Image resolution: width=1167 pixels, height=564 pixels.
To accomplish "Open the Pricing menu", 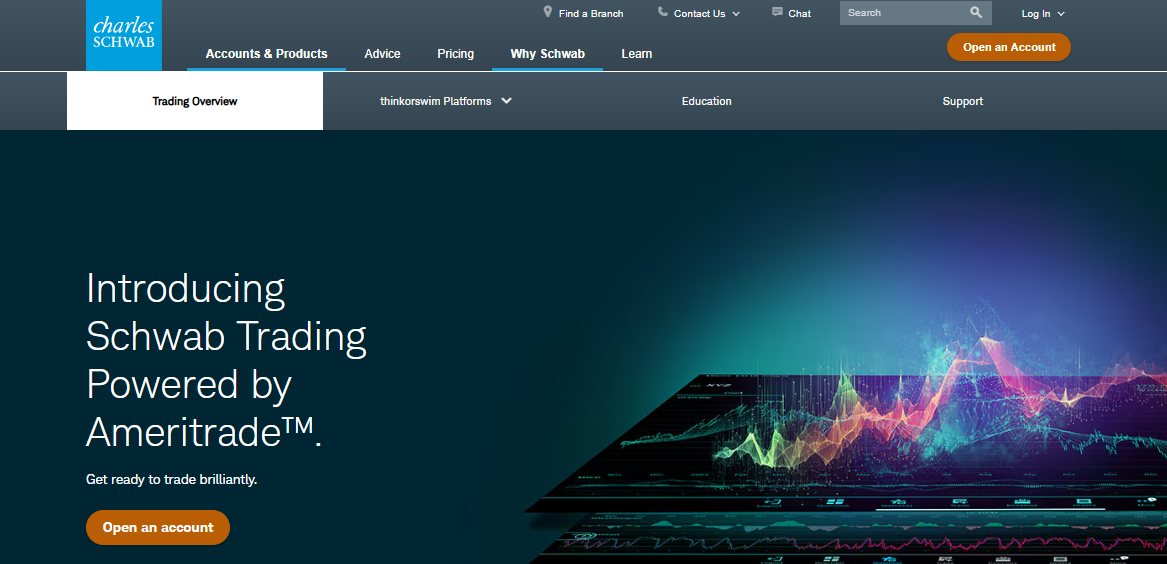I will (x=455, y=54).
